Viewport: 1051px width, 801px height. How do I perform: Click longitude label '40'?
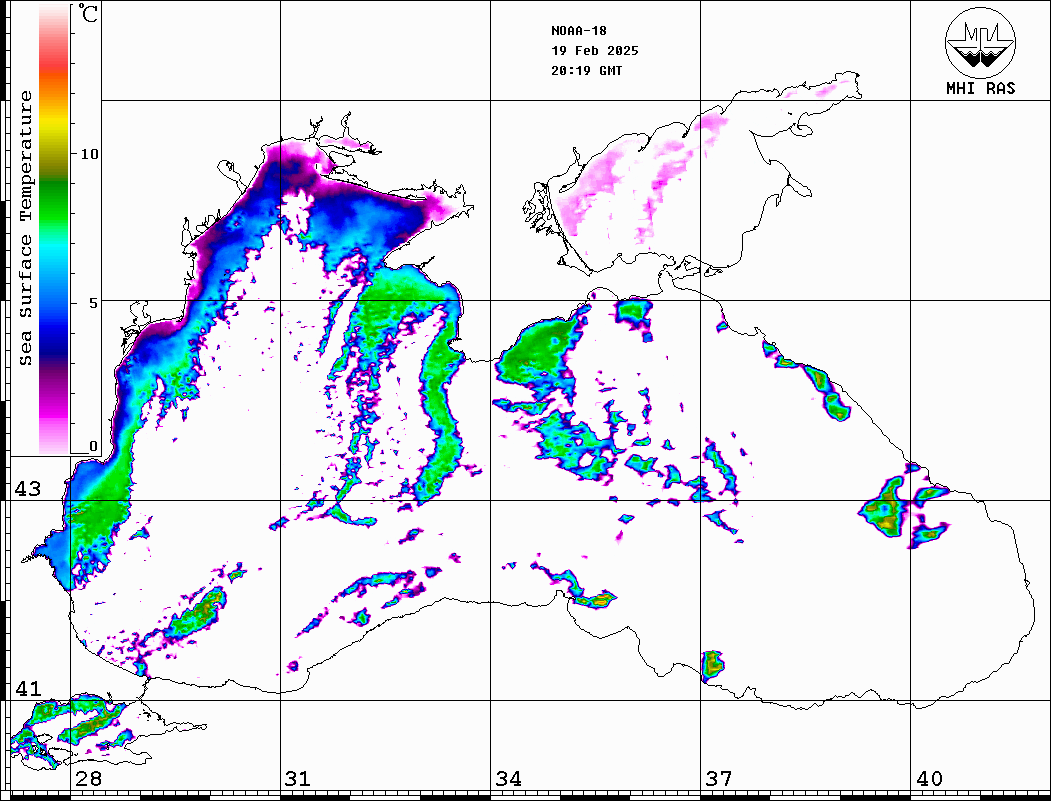click(929, 779)
